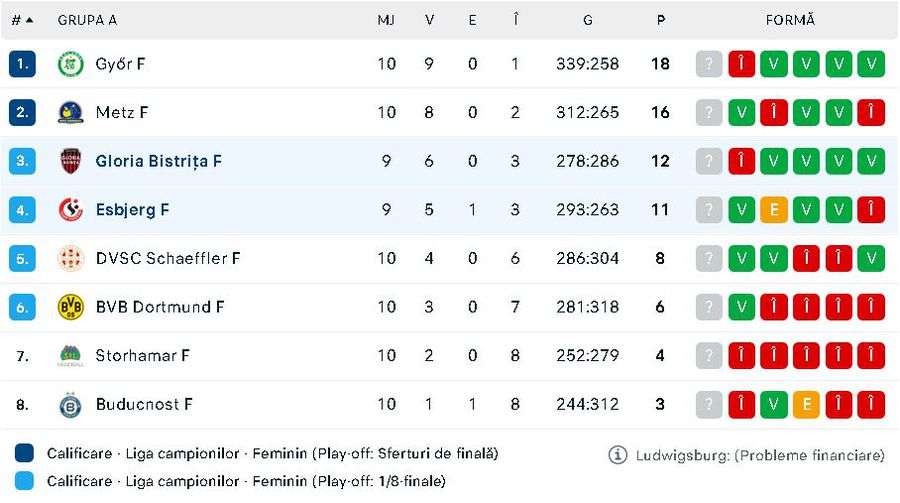Click the Győr F team logo
This screenshot has height=503, width=900.
tap(70, 64)
